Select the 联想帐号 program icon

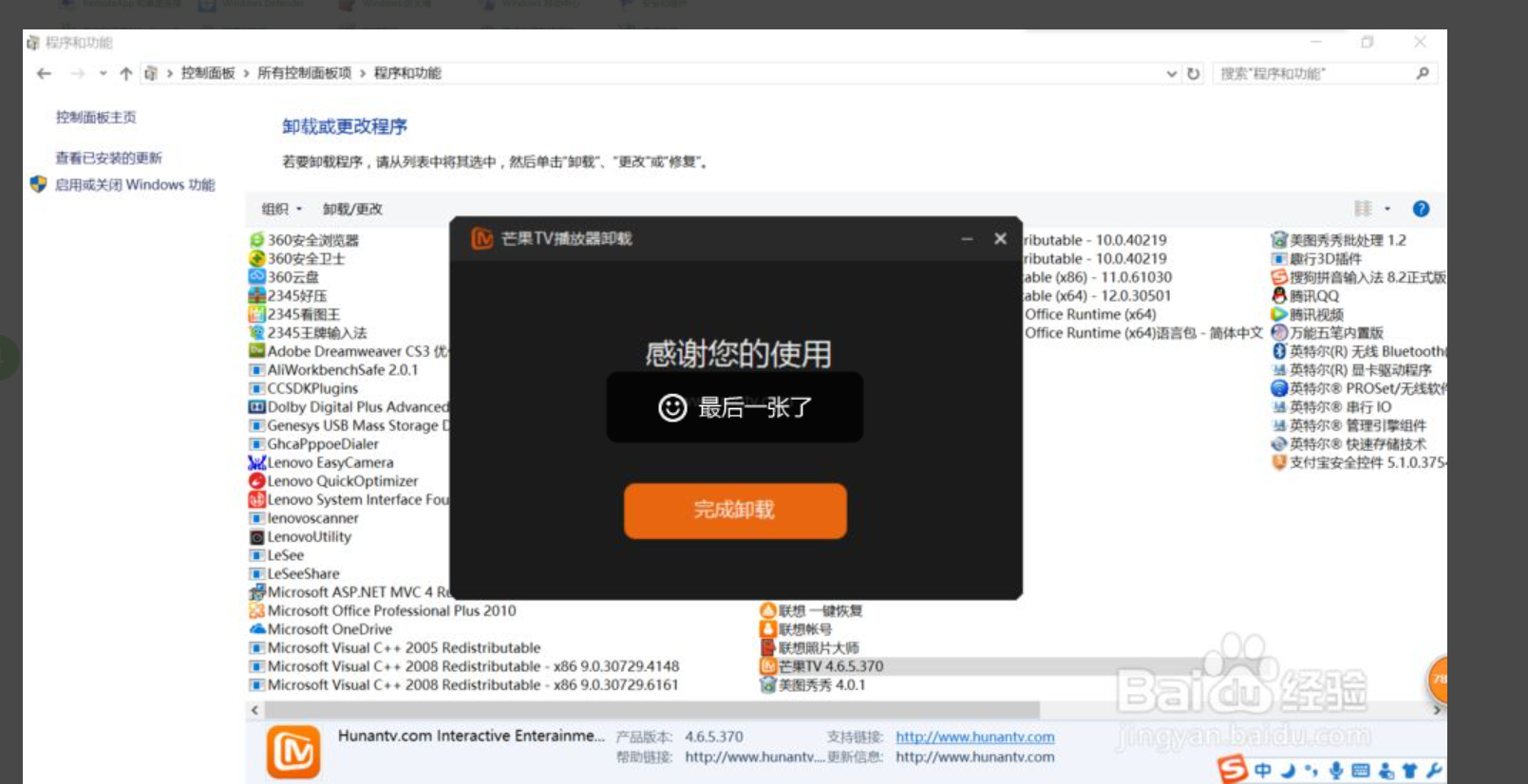[x=768, y=629]
